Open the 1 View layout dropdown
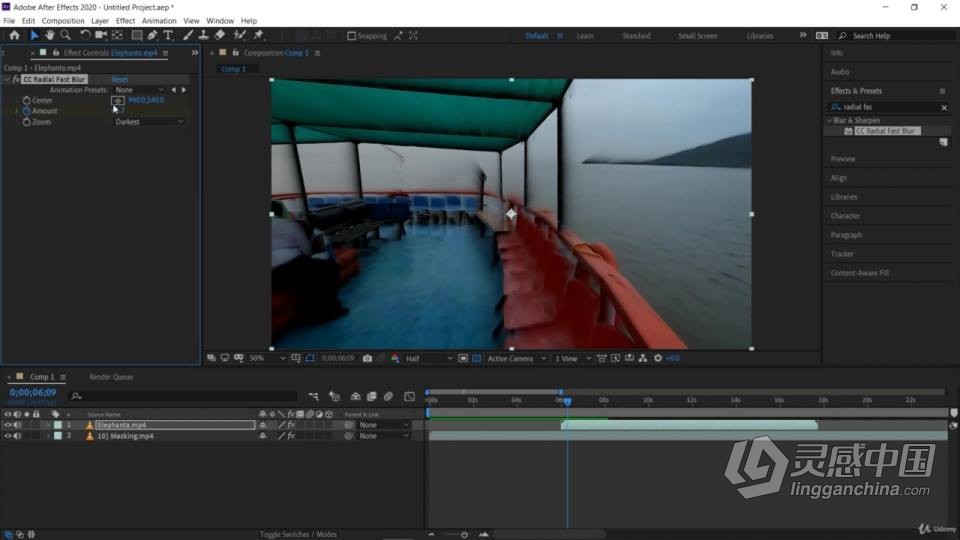 tap(572, 358)
